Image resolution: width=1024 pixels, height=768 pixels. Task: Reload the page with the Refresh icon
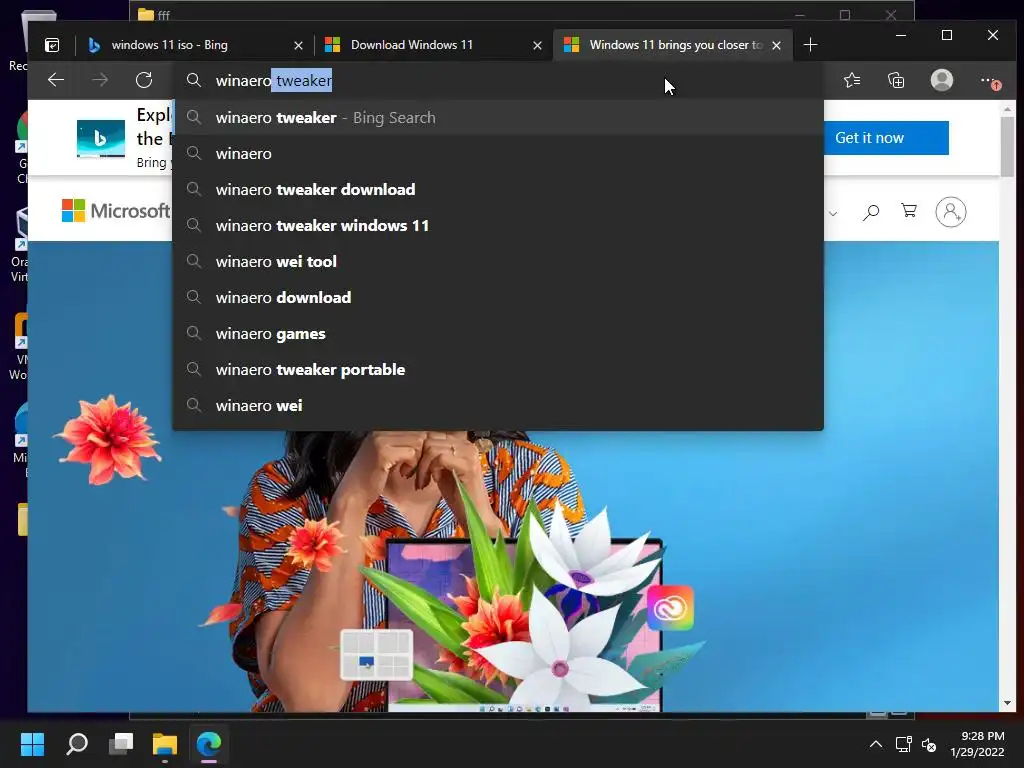(x=144, y=80)
